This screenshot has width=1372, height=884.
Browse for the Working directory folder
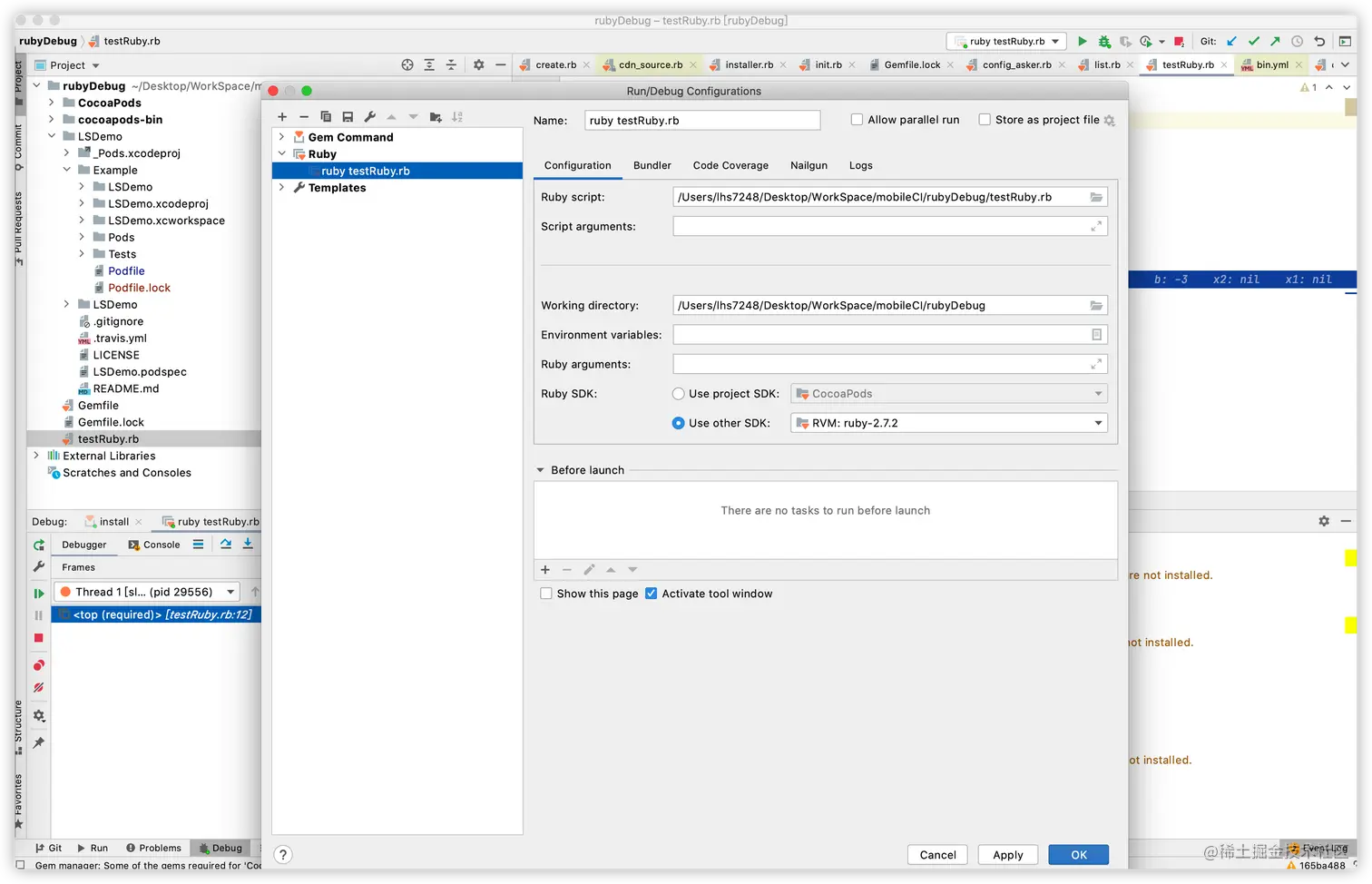pos(1096,306)
